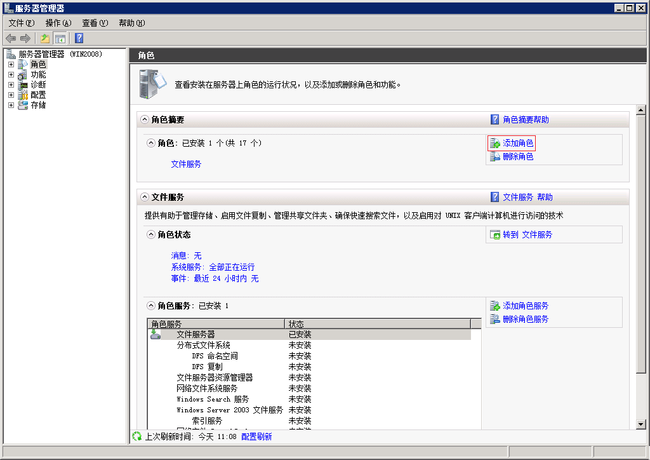Toggle the show/hide console tree icon
The width and height of the screenshot is (650, 460).
(60, 39)
